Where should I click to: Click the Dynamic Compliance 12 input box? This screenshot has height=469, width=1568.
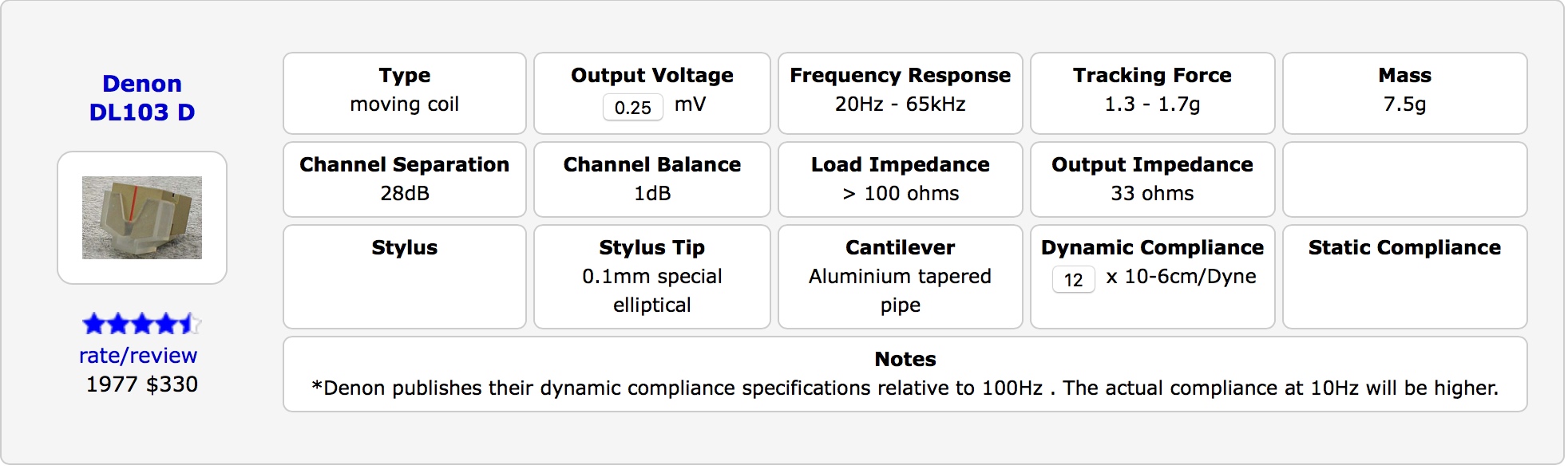[1073, 279]
